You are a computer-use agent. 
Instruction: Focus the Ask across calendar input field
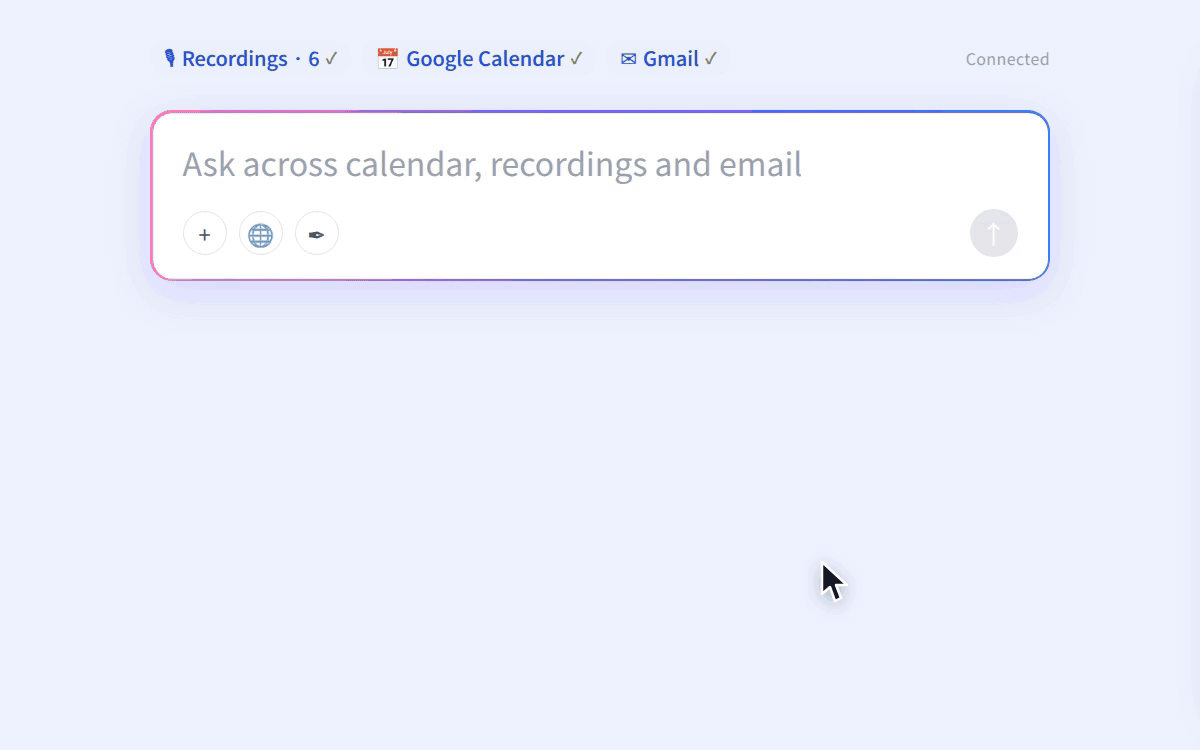(600, 164)
